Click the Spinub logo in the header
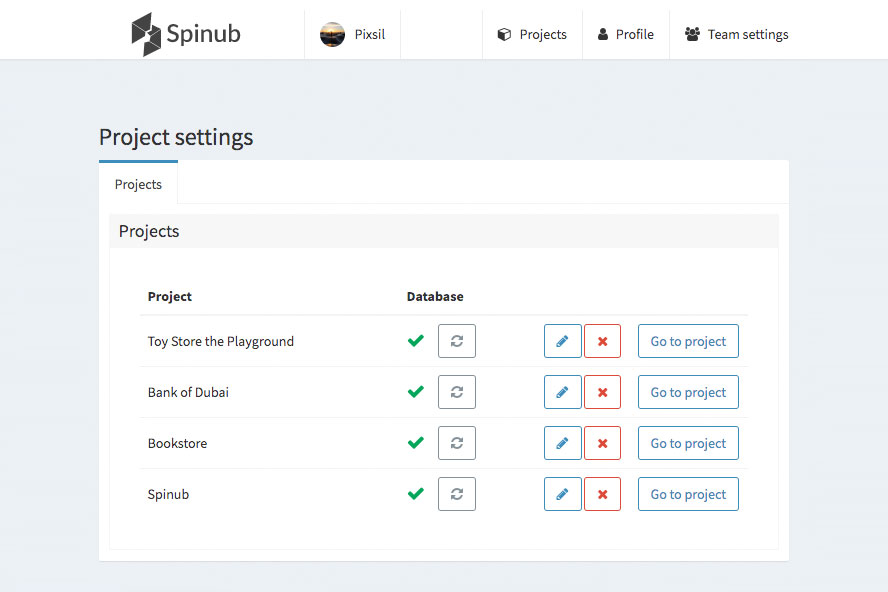Screen dimensions: 888x592 186,34
